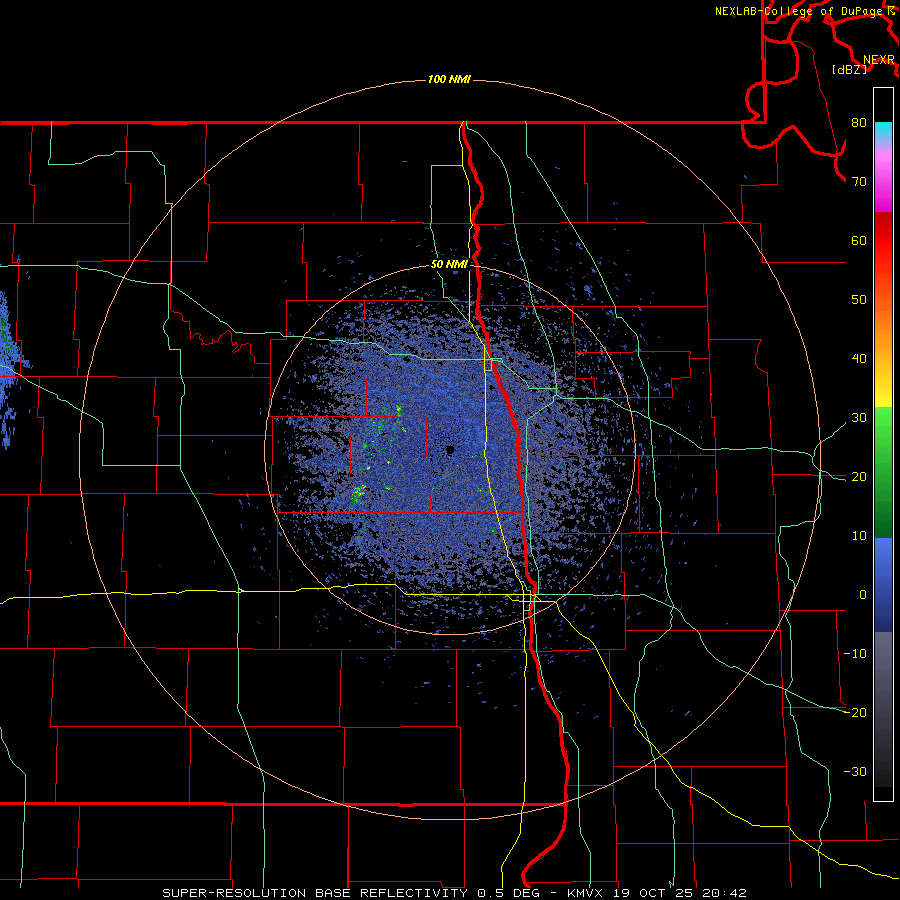Click the "100 NMI" range ring label
Screen dimensions: 900x900
click(449, 79)
